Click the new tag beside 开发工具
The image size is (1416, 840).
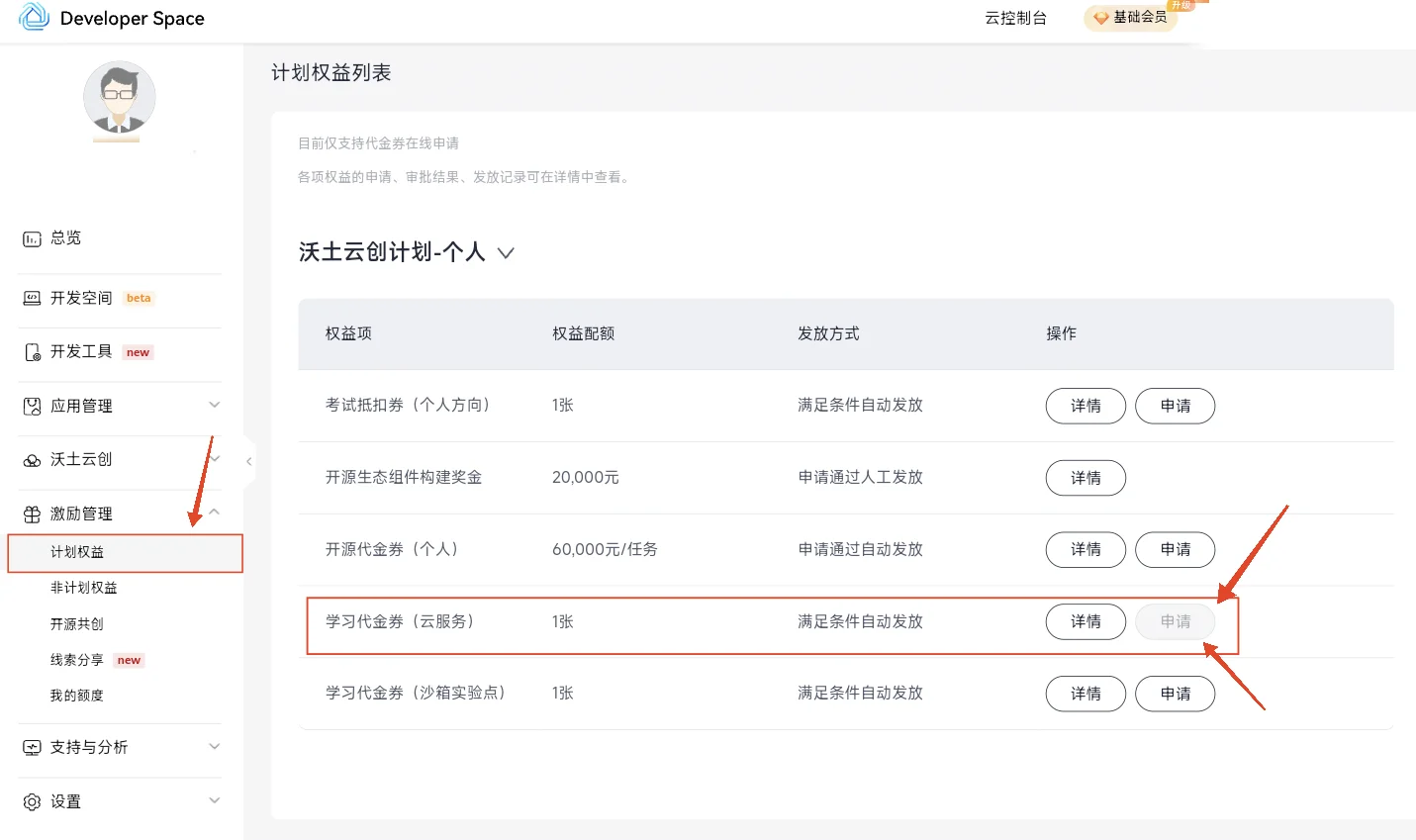click(x=138, y=352)
